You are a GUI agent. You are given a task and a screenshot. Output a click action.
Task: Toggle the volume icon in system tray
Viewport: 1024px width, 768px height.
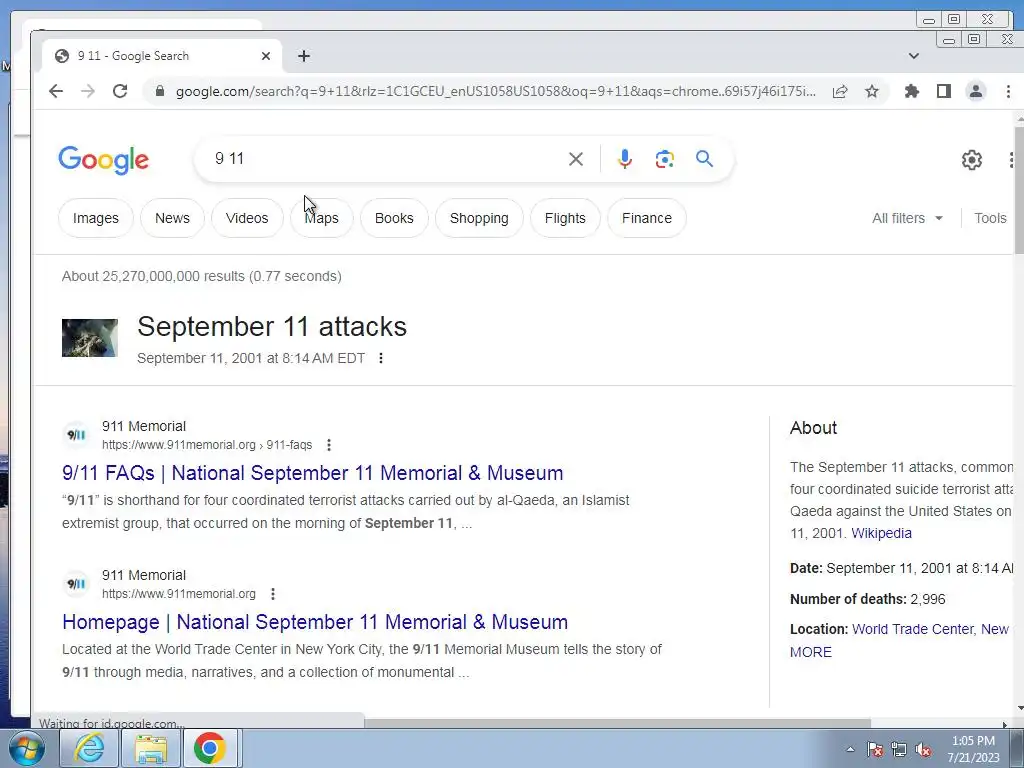pos(923,750)
